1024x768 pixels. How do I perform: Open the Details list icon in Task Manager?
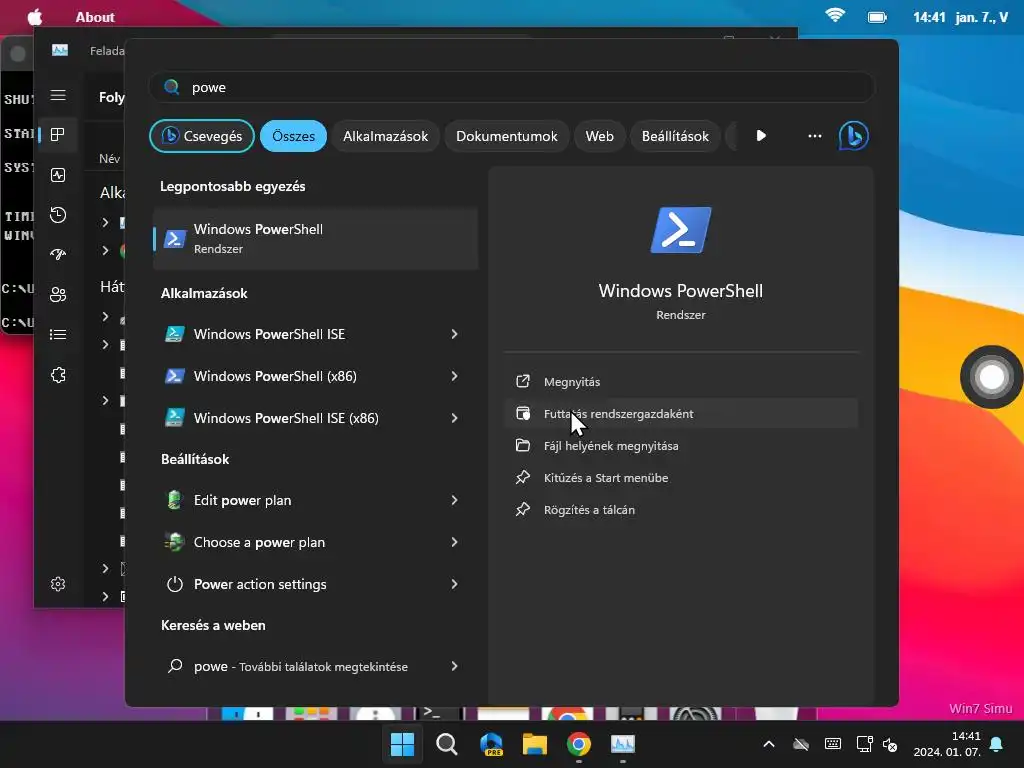pos(57,334)
